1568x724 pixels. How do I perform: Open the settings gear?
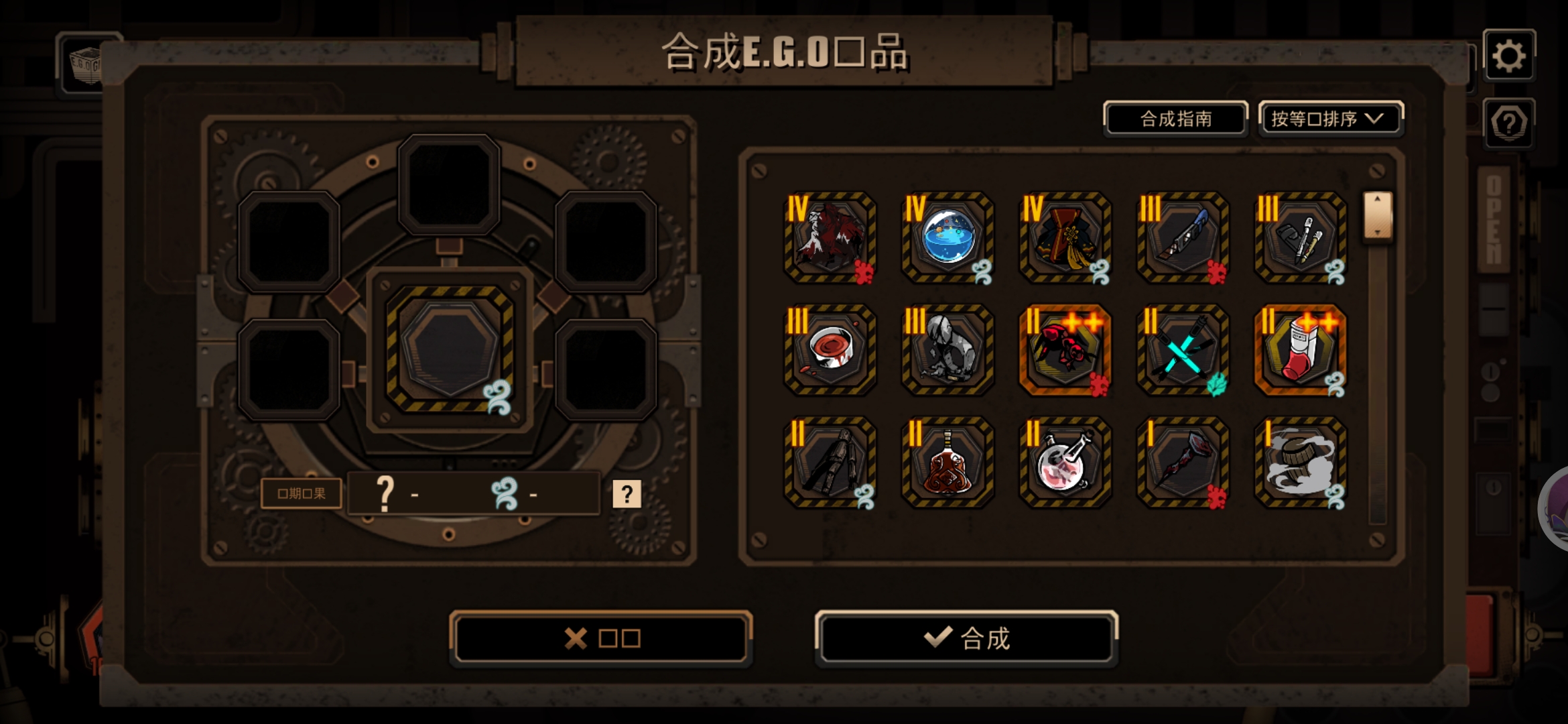point(1509,56)
